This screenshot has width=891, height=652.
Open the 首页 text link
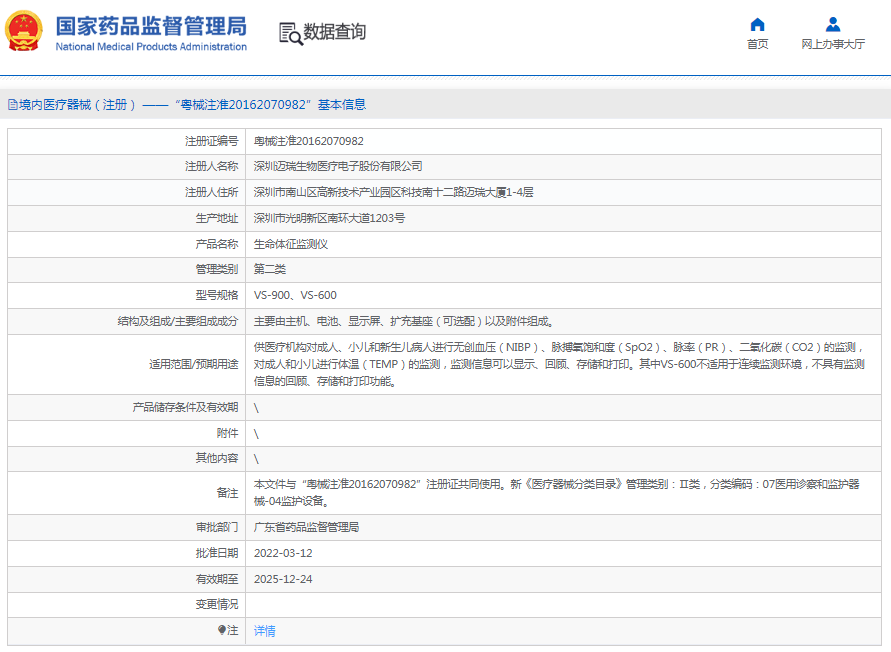click(x=757, y=44)
